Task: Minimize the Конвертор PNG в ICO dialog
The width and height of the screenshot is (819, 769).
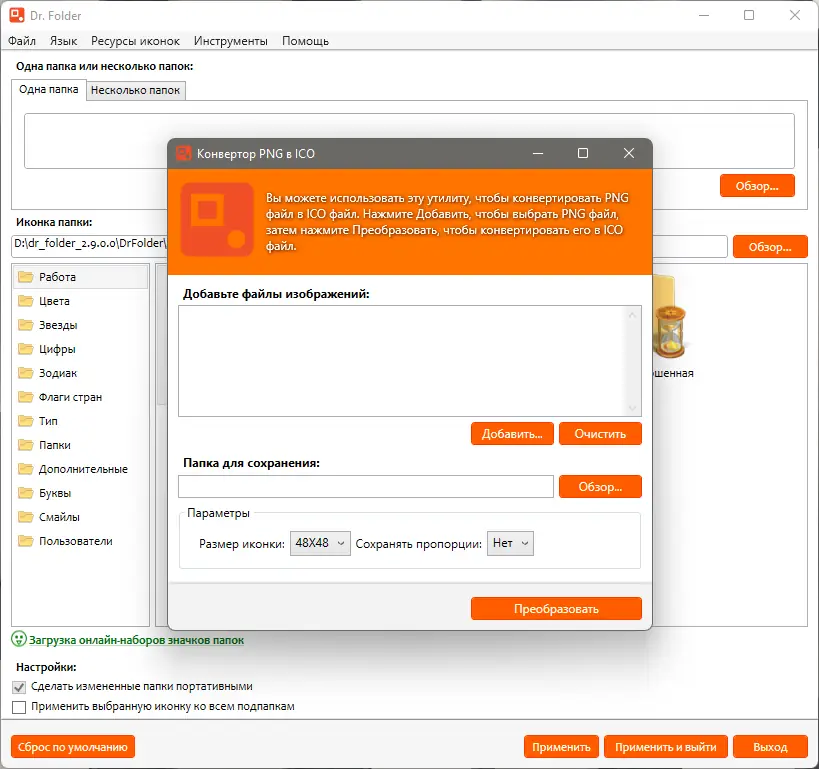Action: point(538,153)
